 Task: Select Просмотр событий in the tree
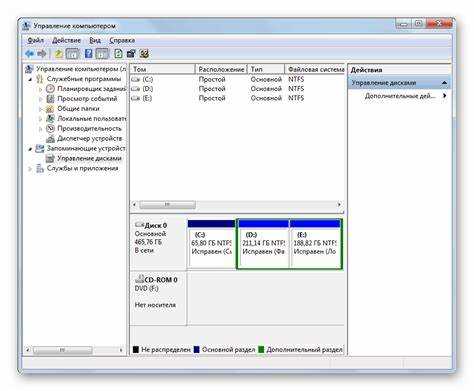pos(87,99)
